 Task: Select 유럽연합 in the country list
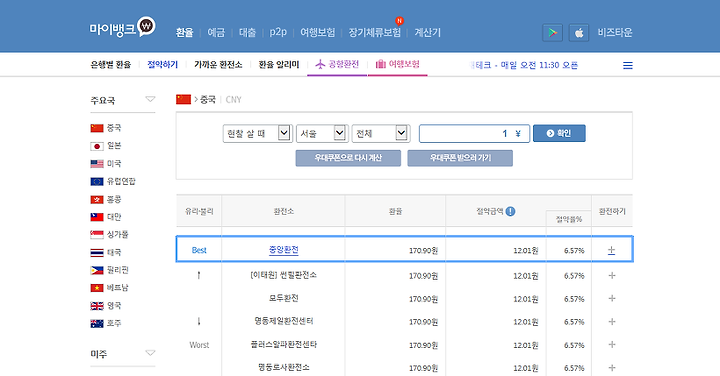[x=121, y=182]
